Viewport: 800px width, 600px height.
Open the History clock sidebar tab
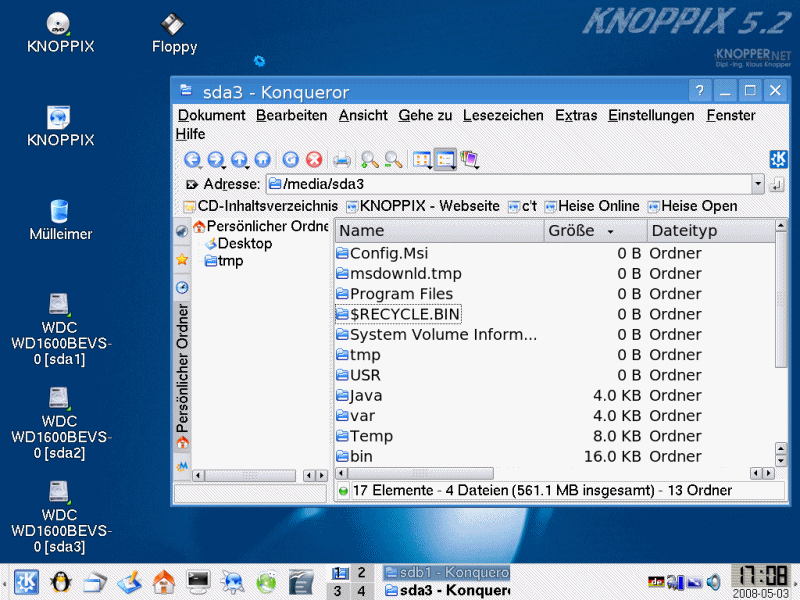(182, 287)
